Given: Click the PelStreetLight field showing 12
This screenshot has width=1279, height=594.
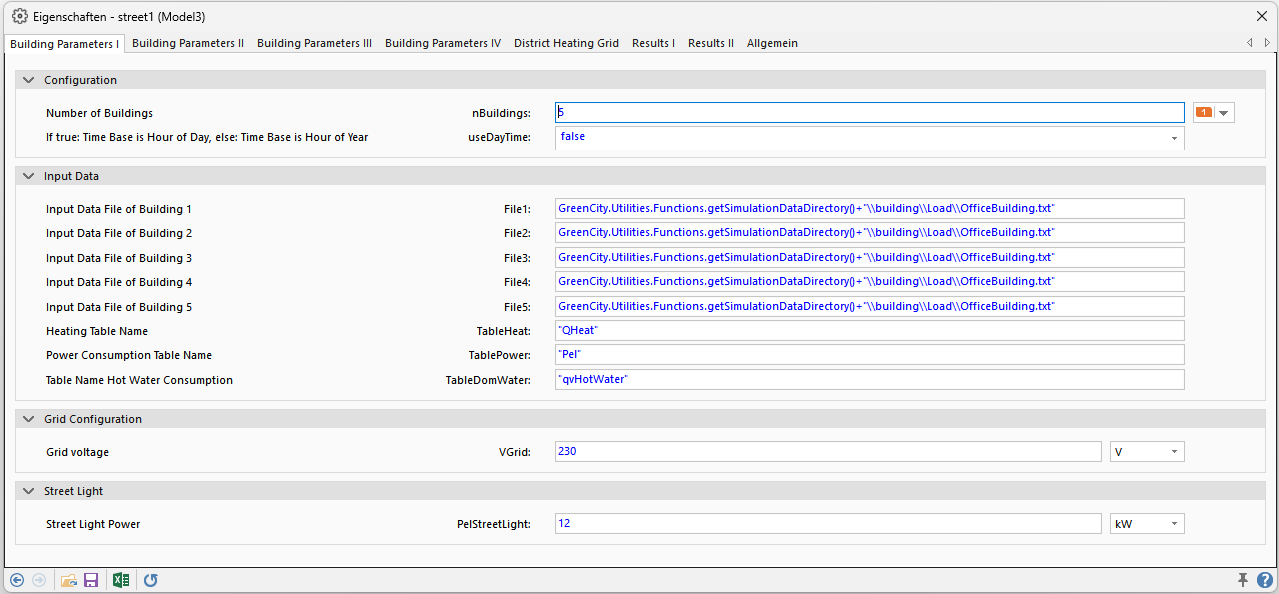Looking at the screenshot, I should pos(828,523).
